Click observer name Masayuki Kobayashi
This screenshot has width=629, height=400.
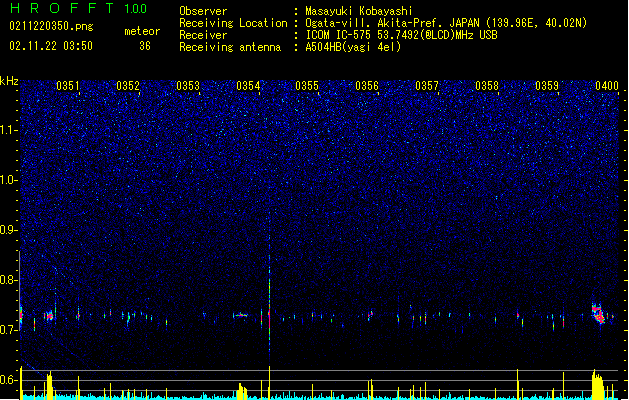point(359,11)
